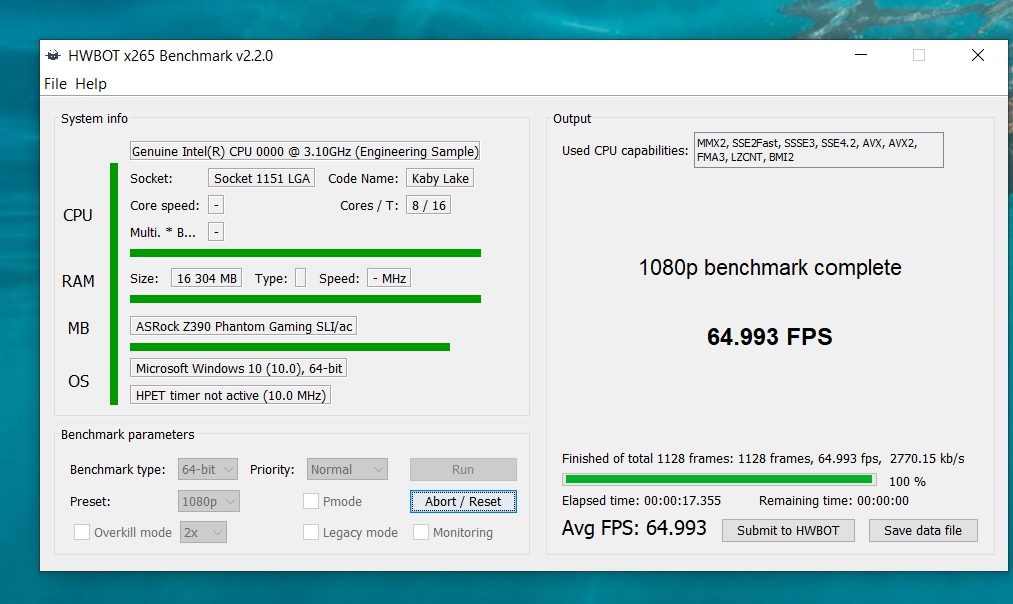Click the empty RAM Type field
Viewport: 1013px width, 604px height.
pyautogui.click(x=300, y=278)
